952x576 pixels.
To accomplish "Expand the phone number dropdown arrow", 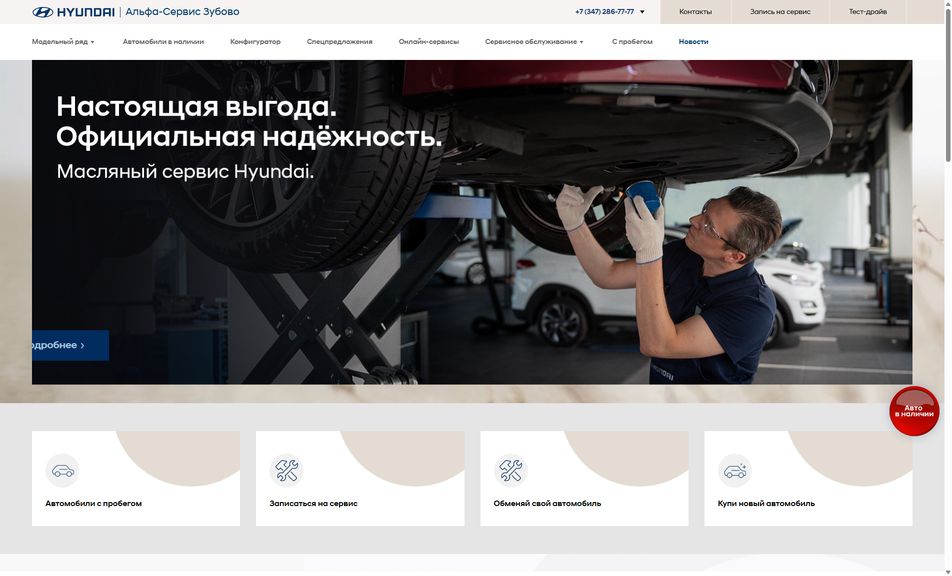I will pos(642,12).
